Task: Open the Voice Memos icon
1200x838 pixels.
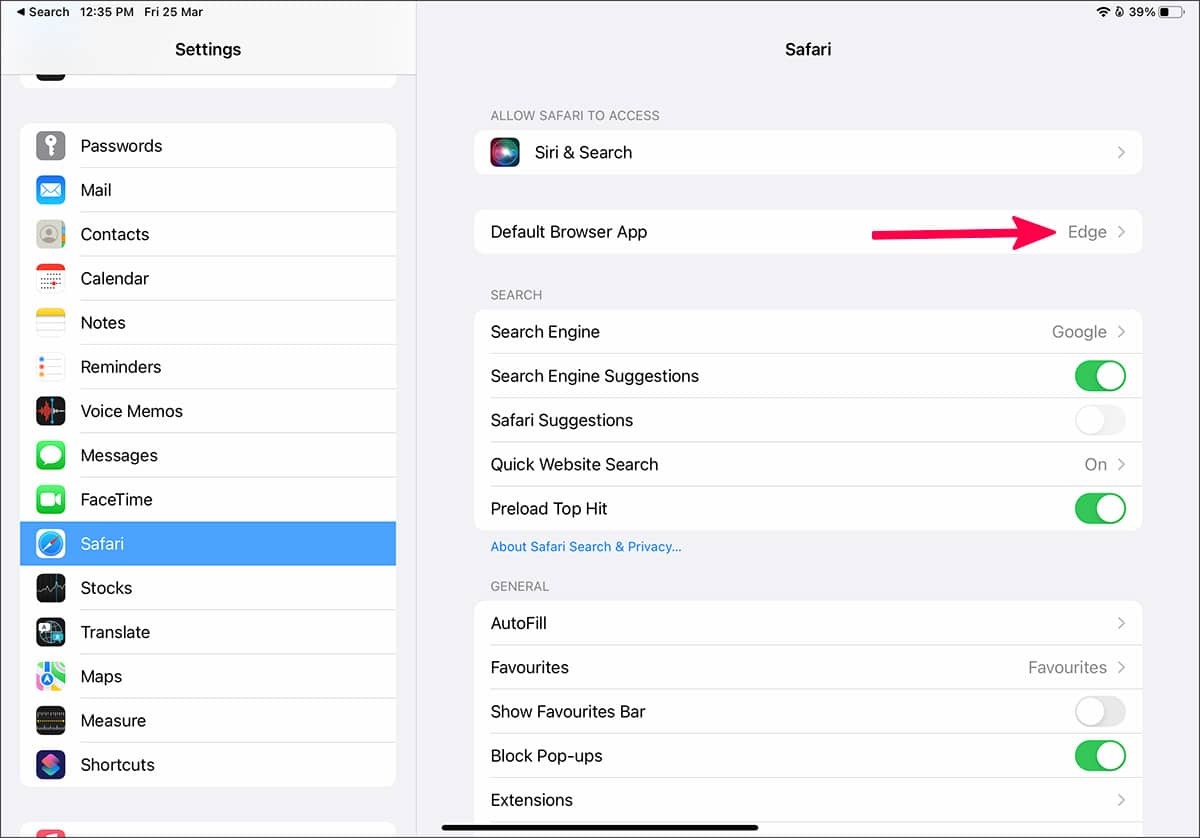Action: [x=51, y=411]
